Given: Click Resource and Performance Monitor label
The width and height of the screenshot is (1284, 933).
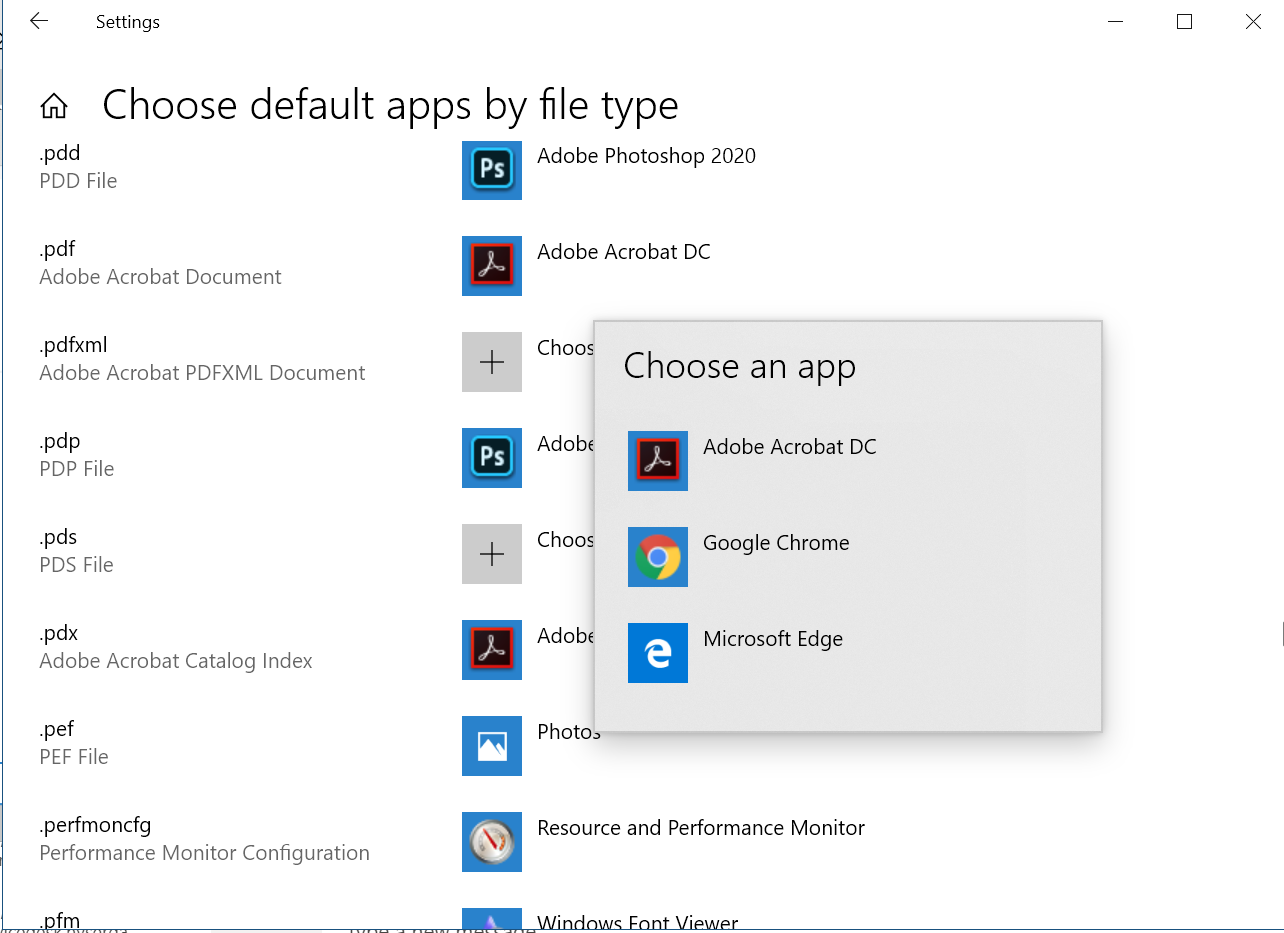Looking at the screenshot, I should [701, 828].
